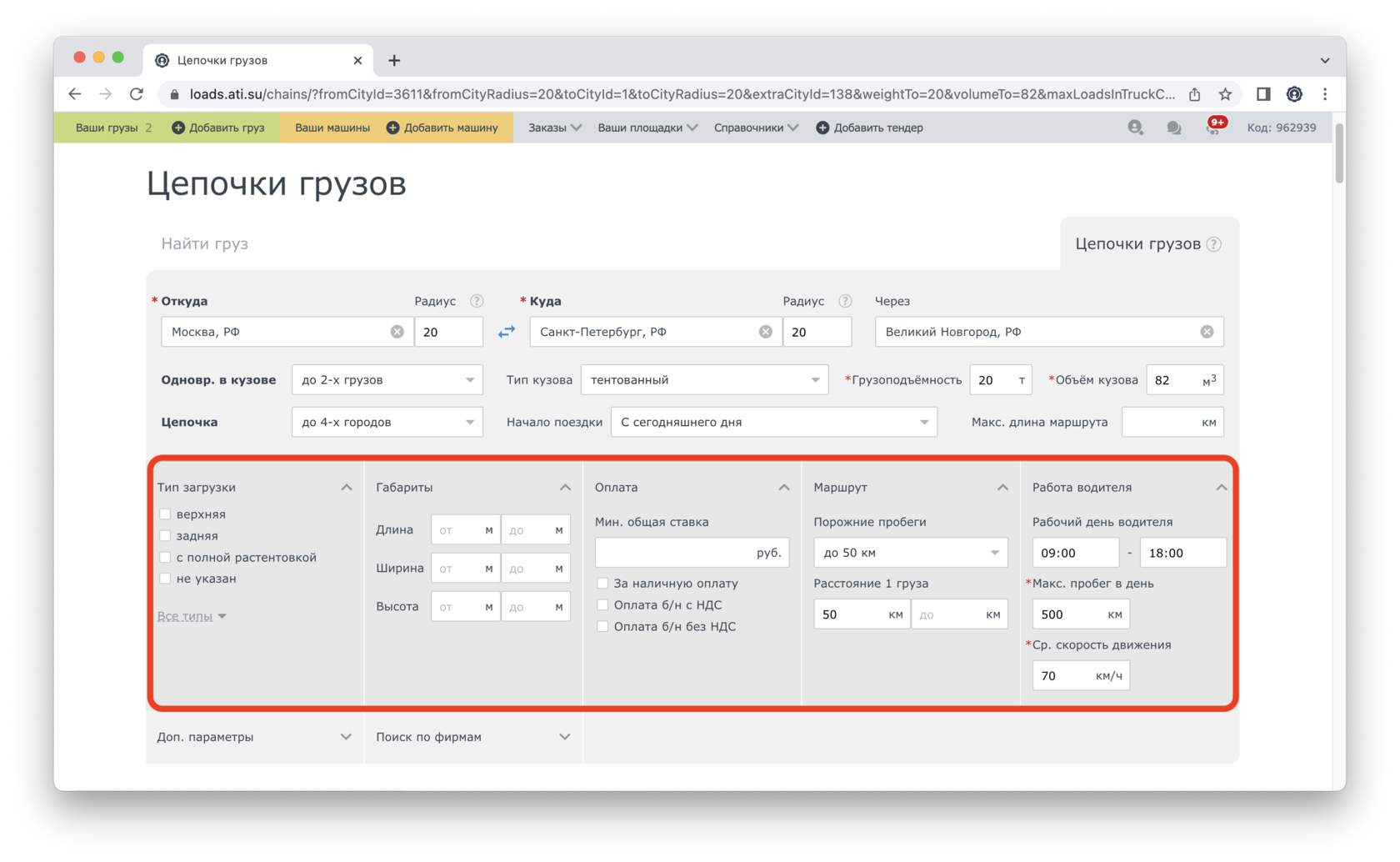
Task: Bookmark this page with the star icon
Action: pos(1225,94)
